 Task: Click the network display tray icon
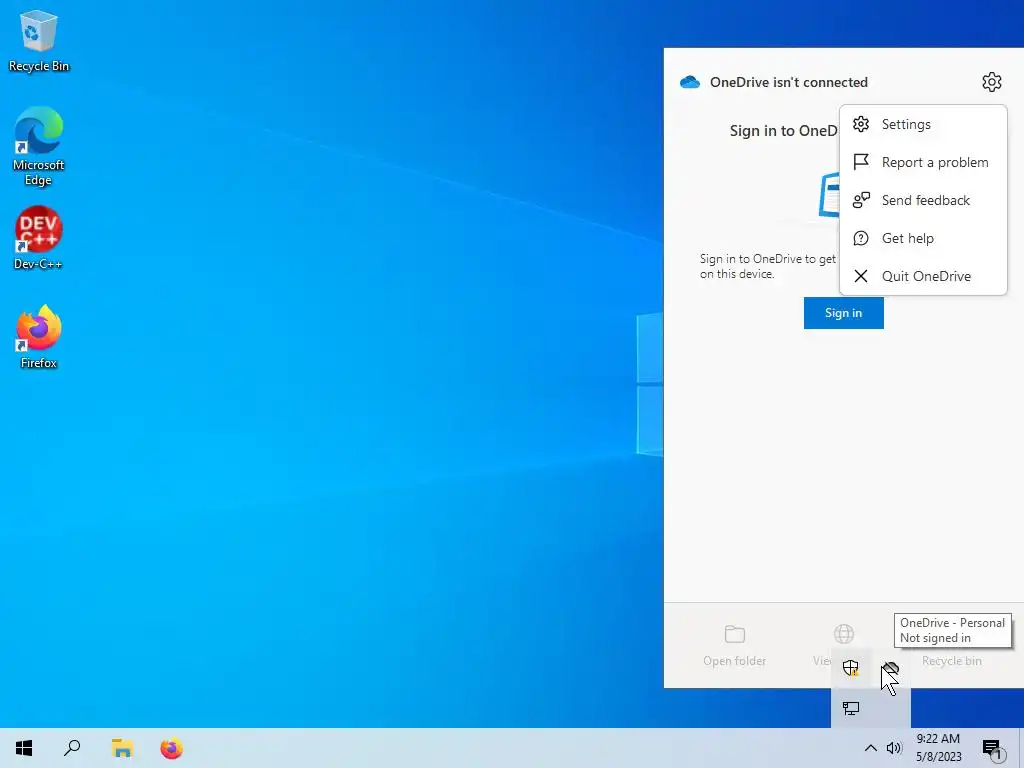click(850, 708)
